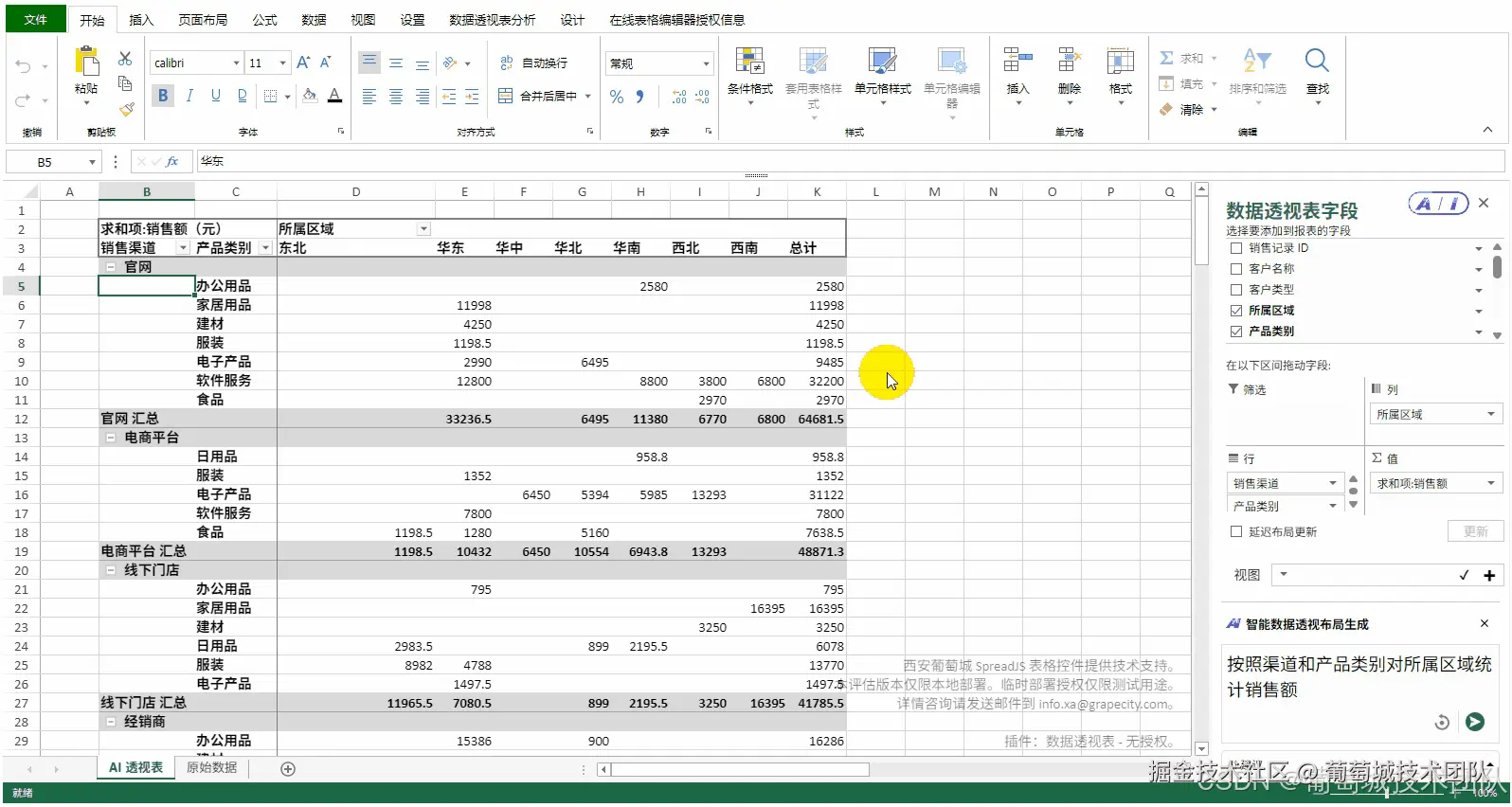Click the add new sheet plus icon
Viewport: 1512px width, 807px height.
tap(288, 769)
